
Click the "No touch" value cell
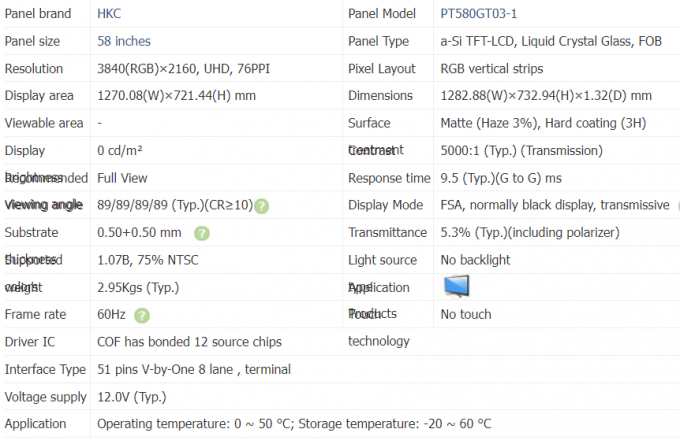click(465, 314)
